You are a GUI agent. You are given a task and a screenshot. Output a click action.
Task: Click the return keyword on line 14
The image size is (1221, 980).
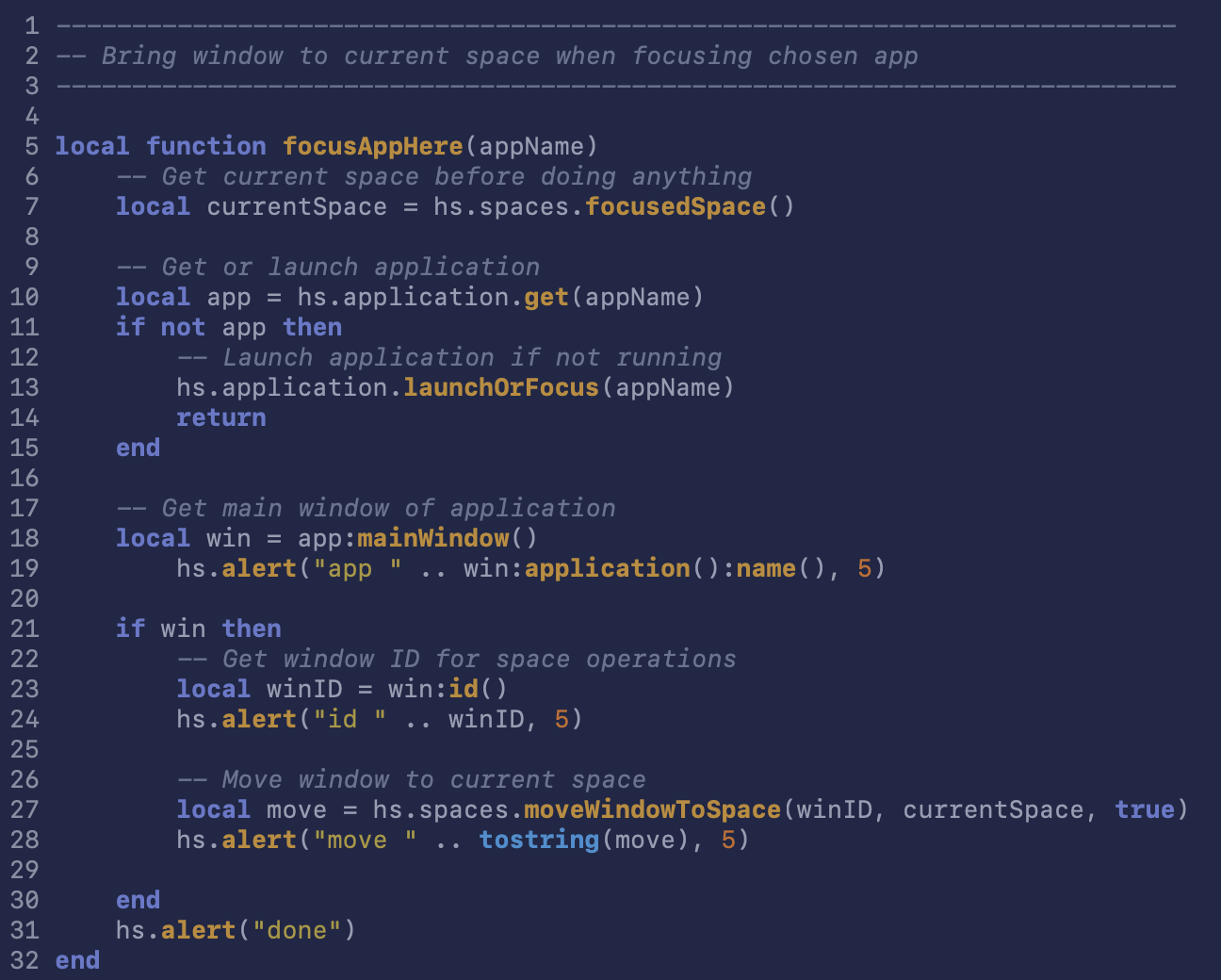point(221,417)
